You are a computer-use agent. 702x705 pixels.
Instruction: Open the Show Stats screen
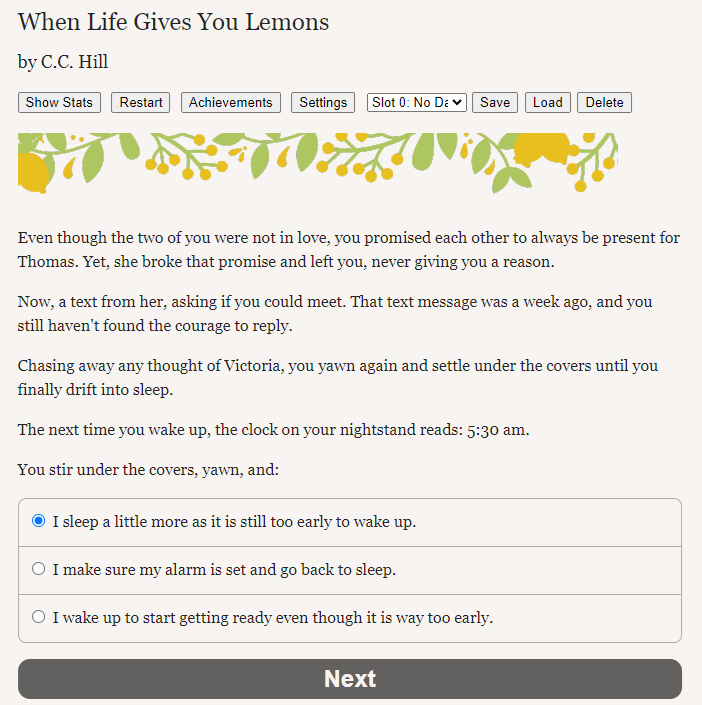(x=59, y=103)
